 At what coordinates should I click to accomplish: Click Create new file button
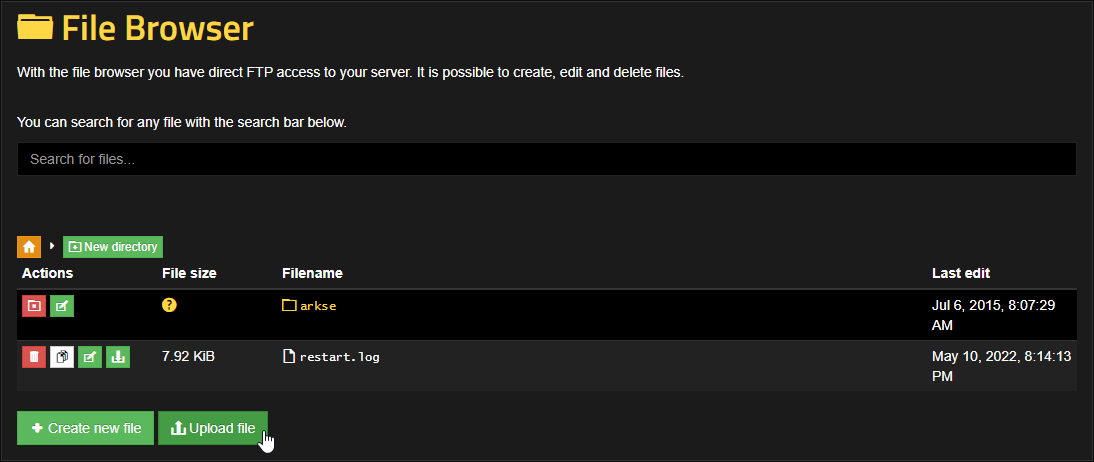click(x=85, y=428)
